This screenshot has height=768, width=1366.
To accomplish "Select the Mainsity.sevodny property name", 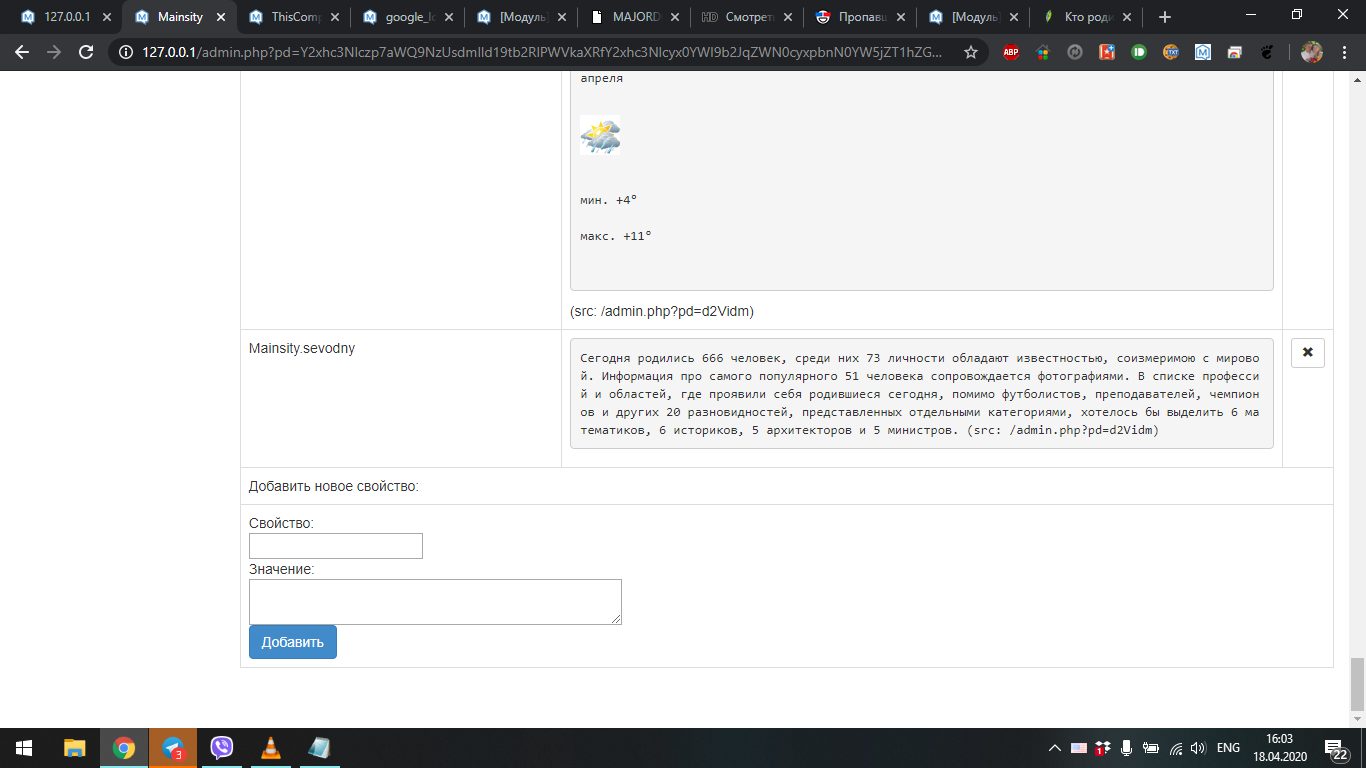I will pyautogui.click(x=302, y=349).
